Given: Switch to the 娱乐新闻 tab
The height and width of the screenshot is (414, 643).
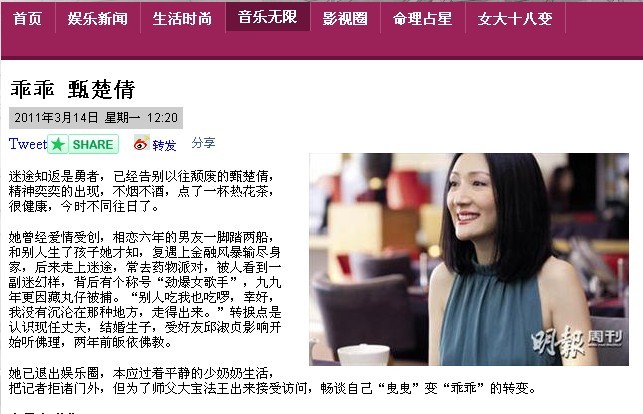Looking at the screenshot, I should 98,19.
